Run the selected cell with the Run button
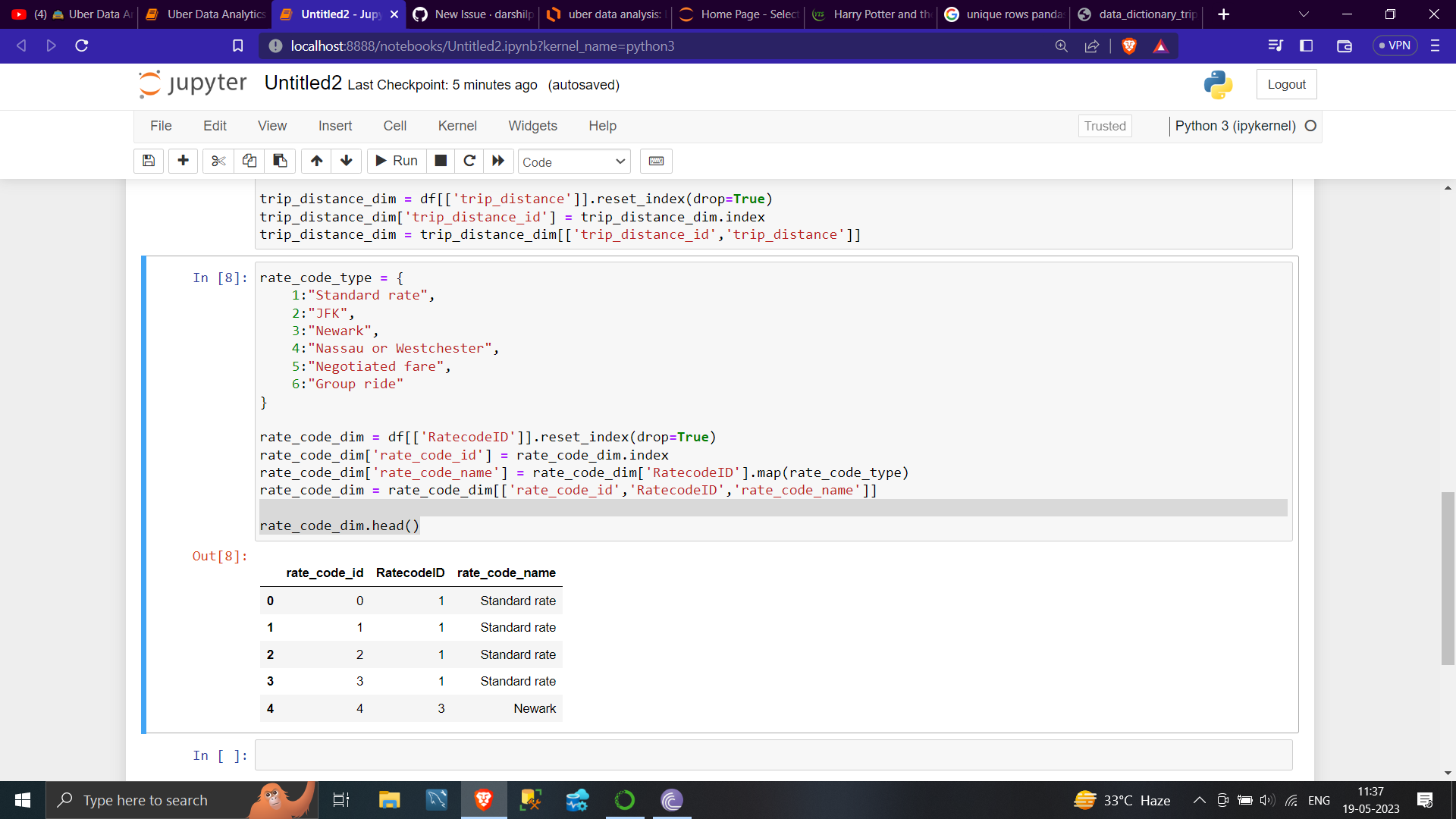This screenshot has width=1456, height=819. pyautogui.click(x=395, y=161)
